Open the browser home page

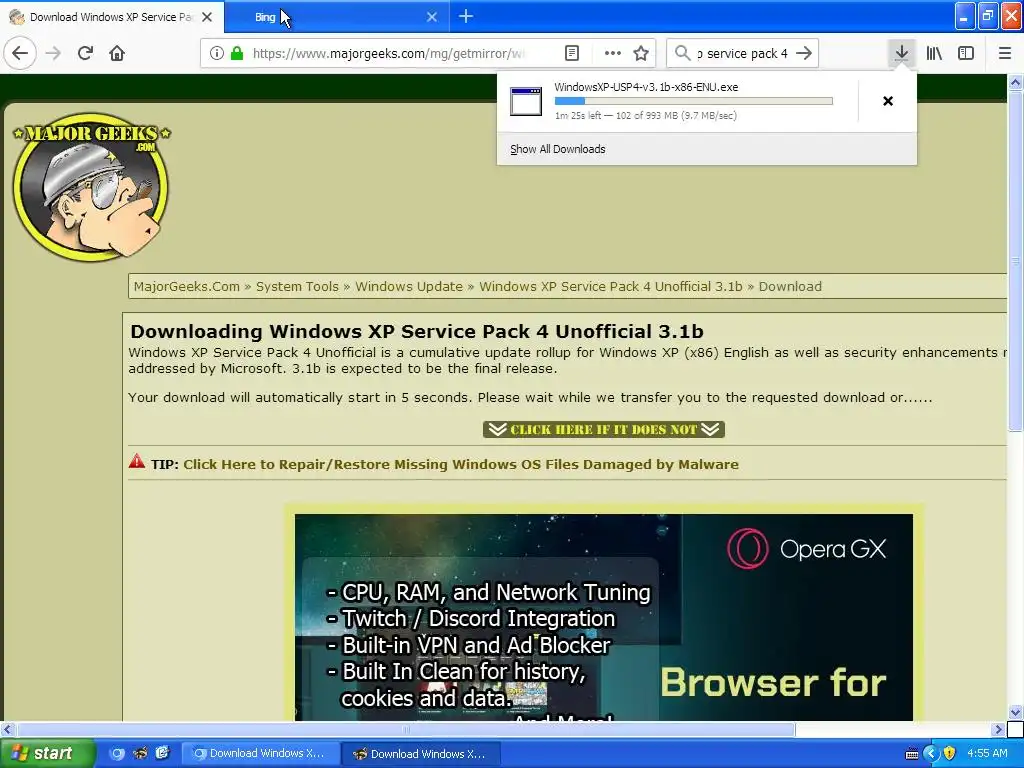tap(117, 53)
